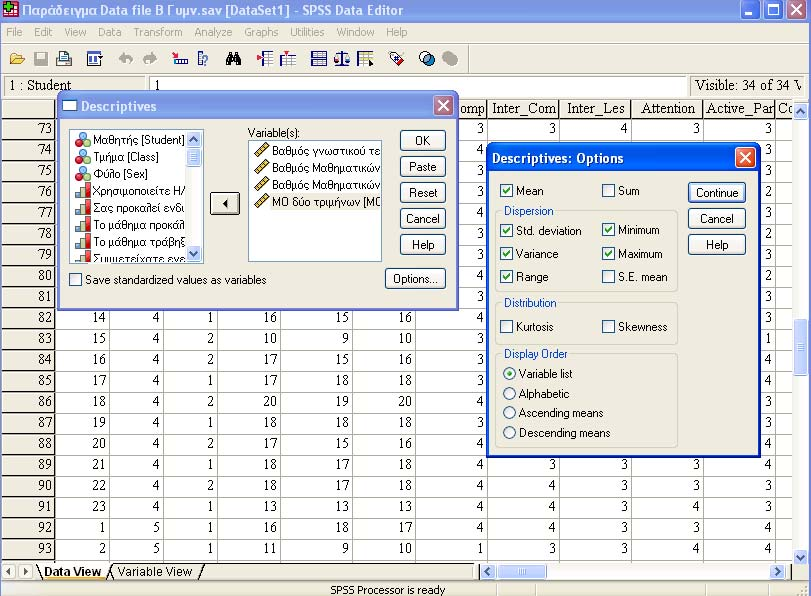Image resolution: width=811 pixels, height=596 pixels.
Task: Click the Select Cases toolbar icon
Action: [x=365, y=59]
